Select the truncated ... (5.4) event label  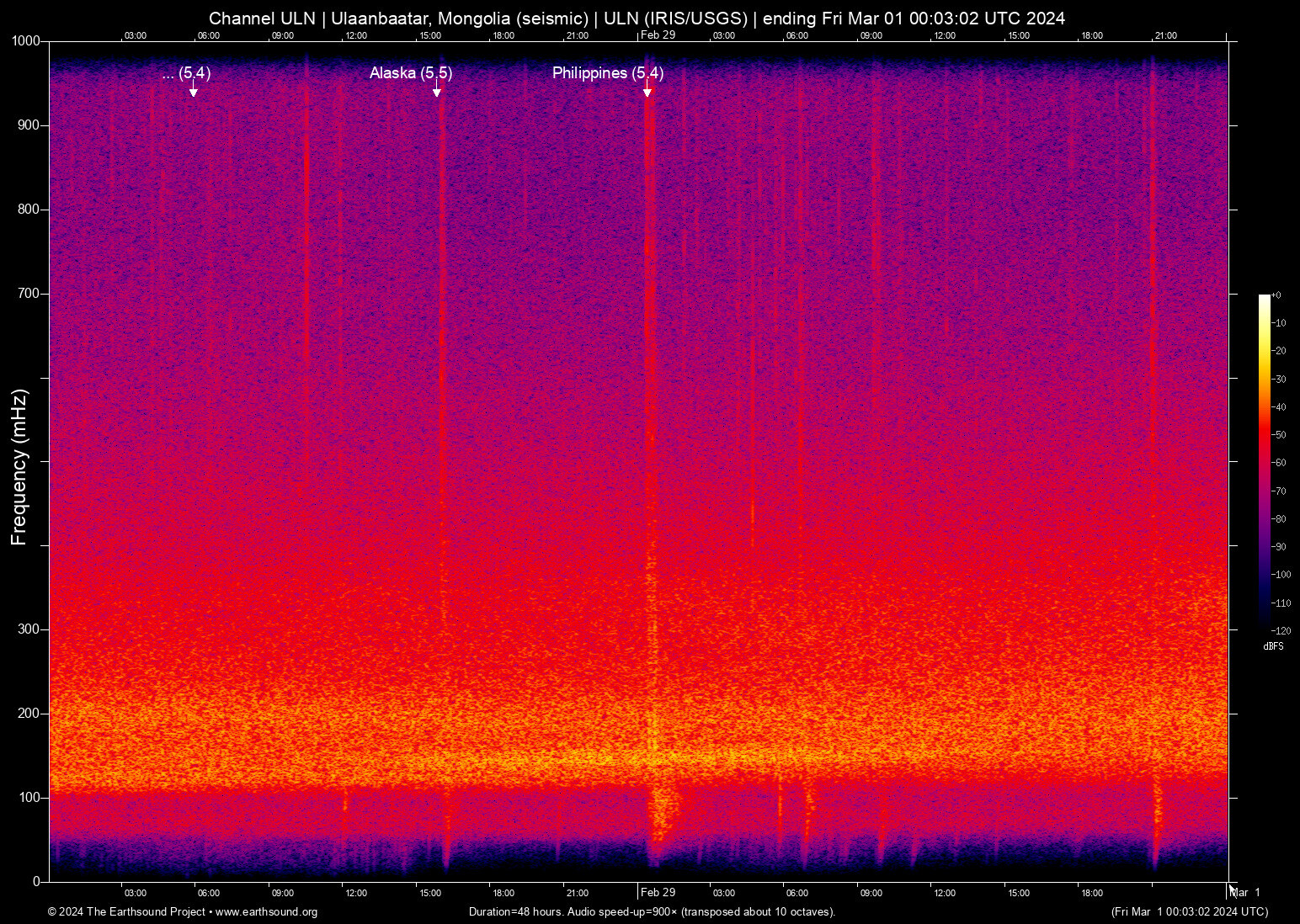point(186,73)
